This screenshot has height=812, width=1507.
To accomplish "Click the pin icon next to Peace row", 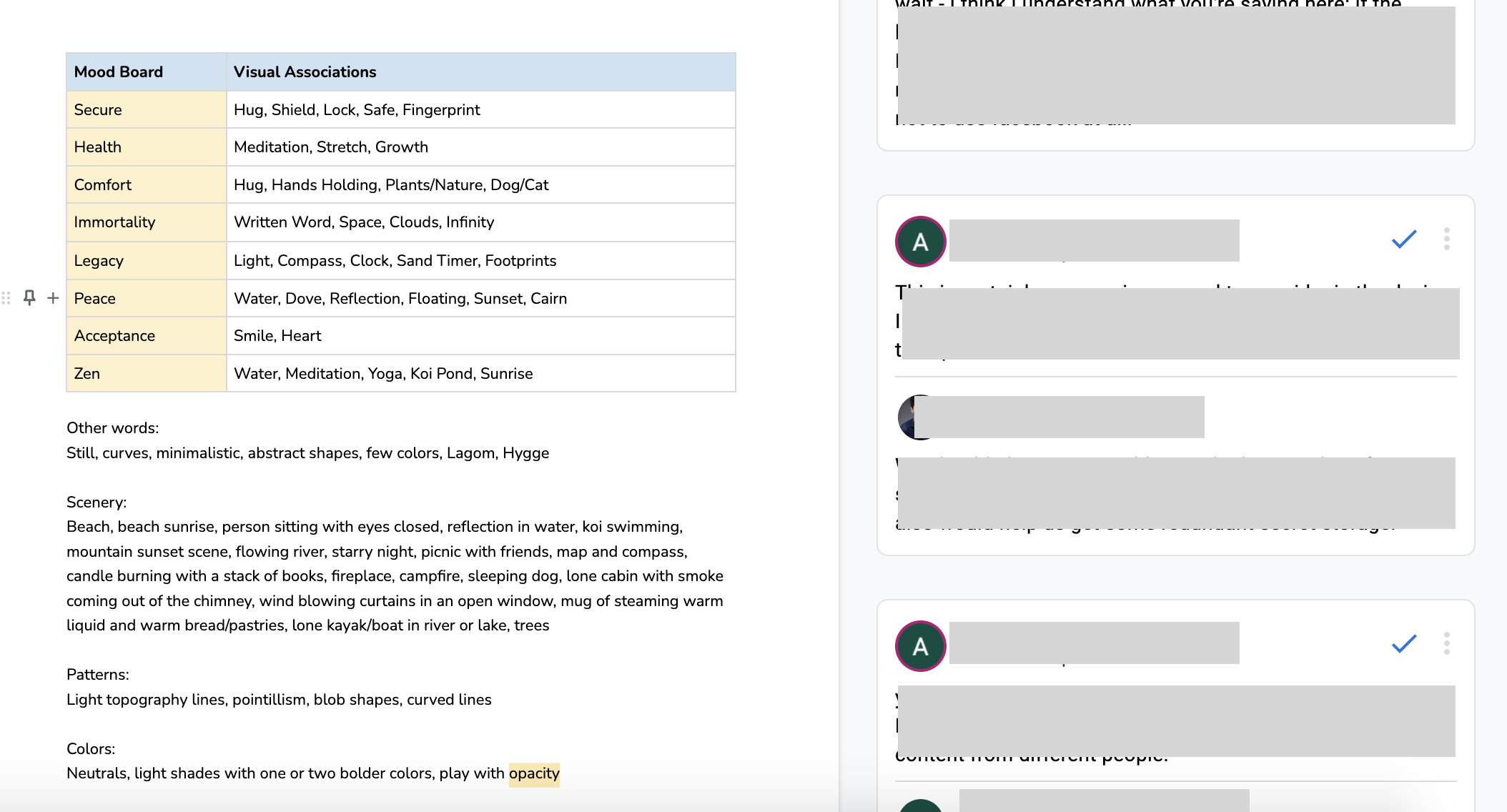I will pos(29,297).
